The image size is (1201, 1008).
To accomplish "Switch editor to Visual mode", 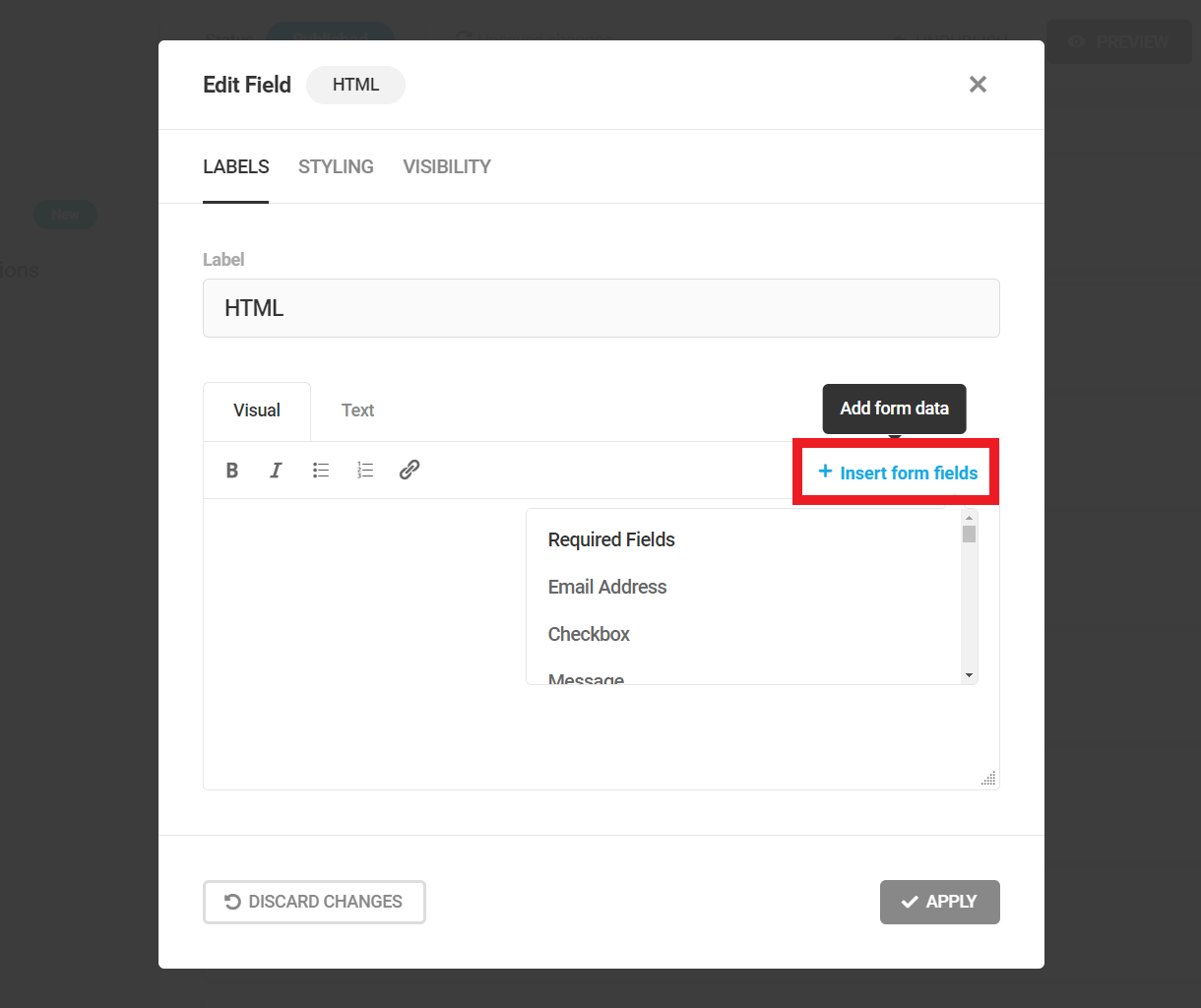I will (x=257, y=410).
